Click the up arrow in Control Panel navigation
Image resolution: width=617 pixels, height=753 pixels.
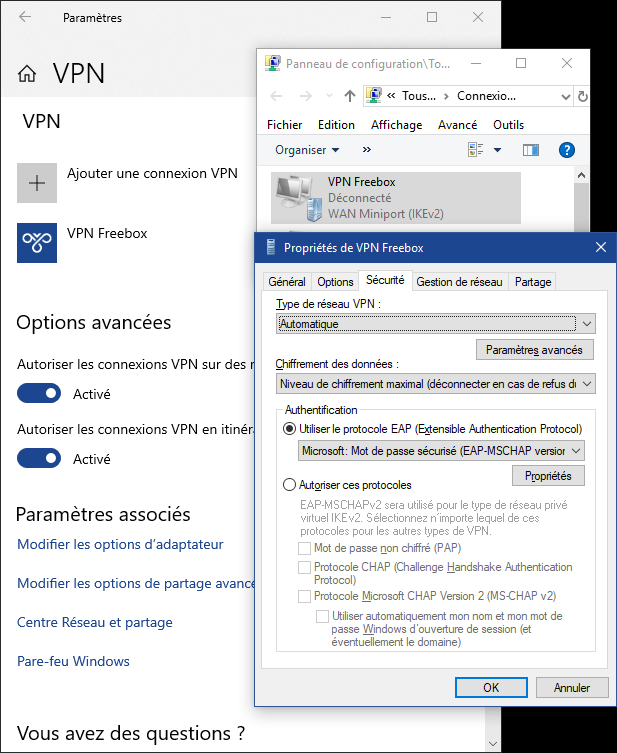tap(349, 96)
